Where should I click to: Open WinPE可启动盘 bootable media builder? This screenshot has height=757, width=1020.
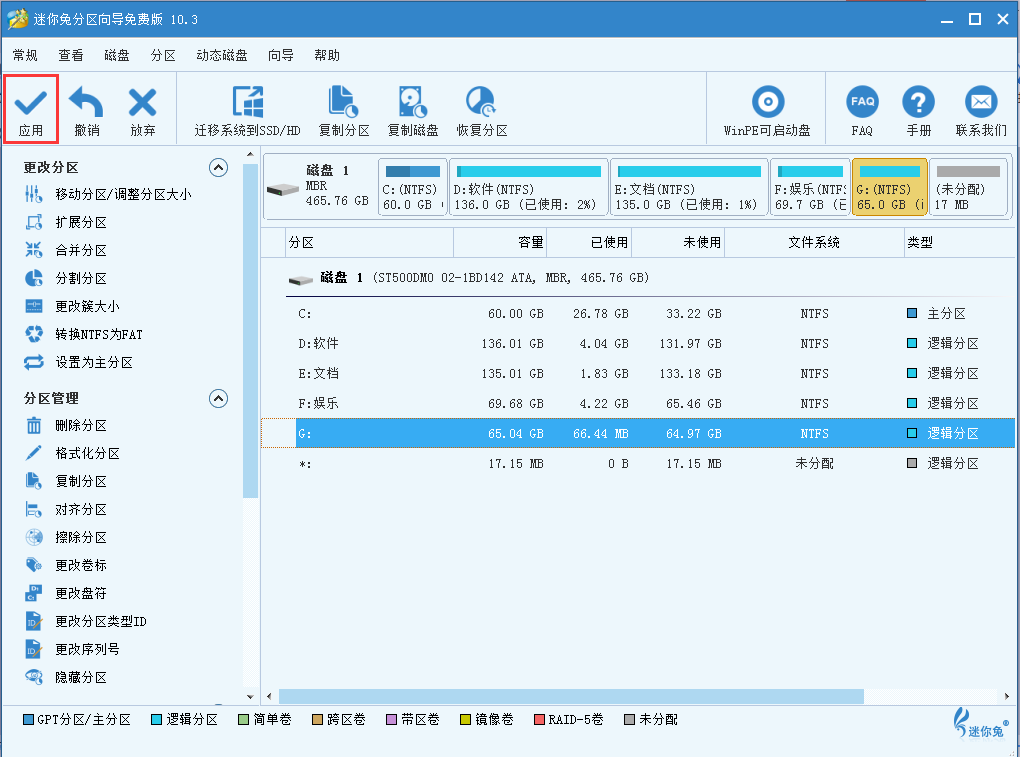click(767, 111)
